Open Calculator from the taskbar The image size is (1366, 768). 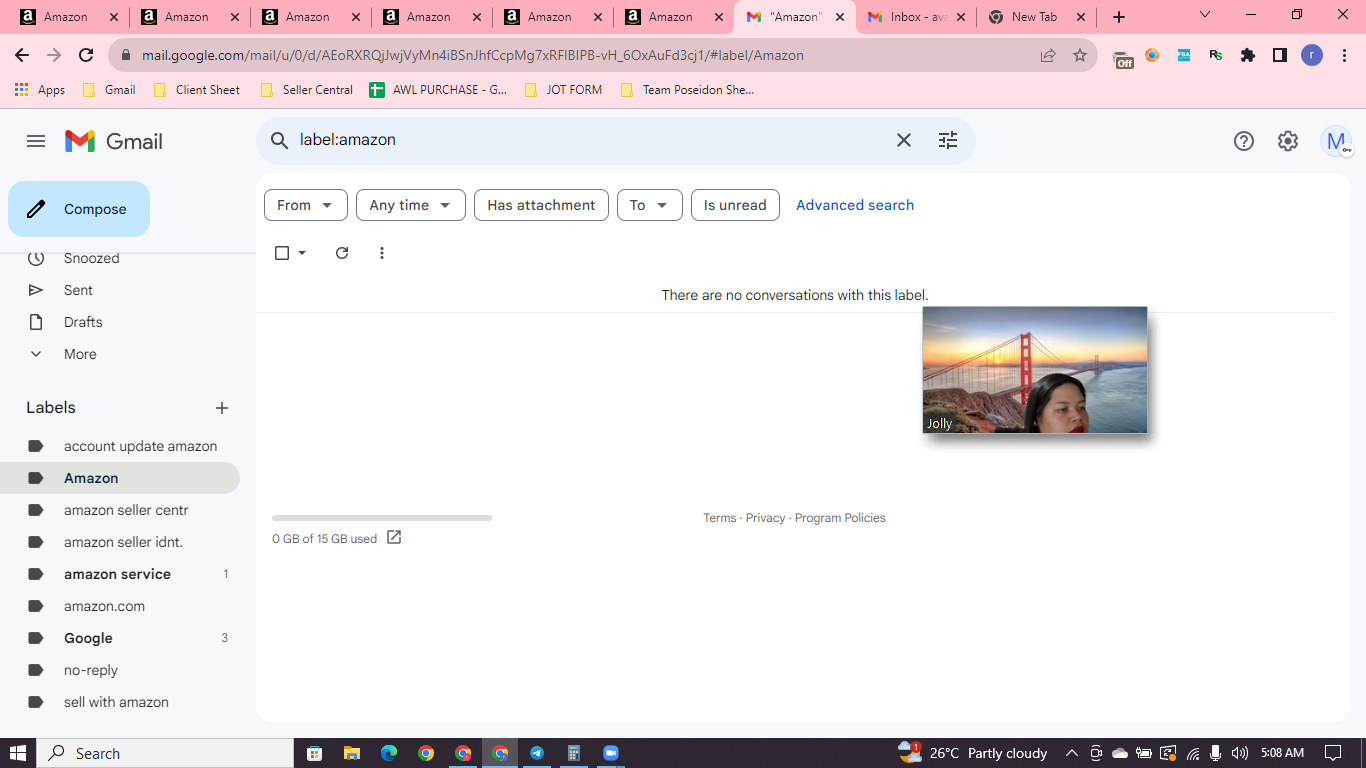[574, 753]
